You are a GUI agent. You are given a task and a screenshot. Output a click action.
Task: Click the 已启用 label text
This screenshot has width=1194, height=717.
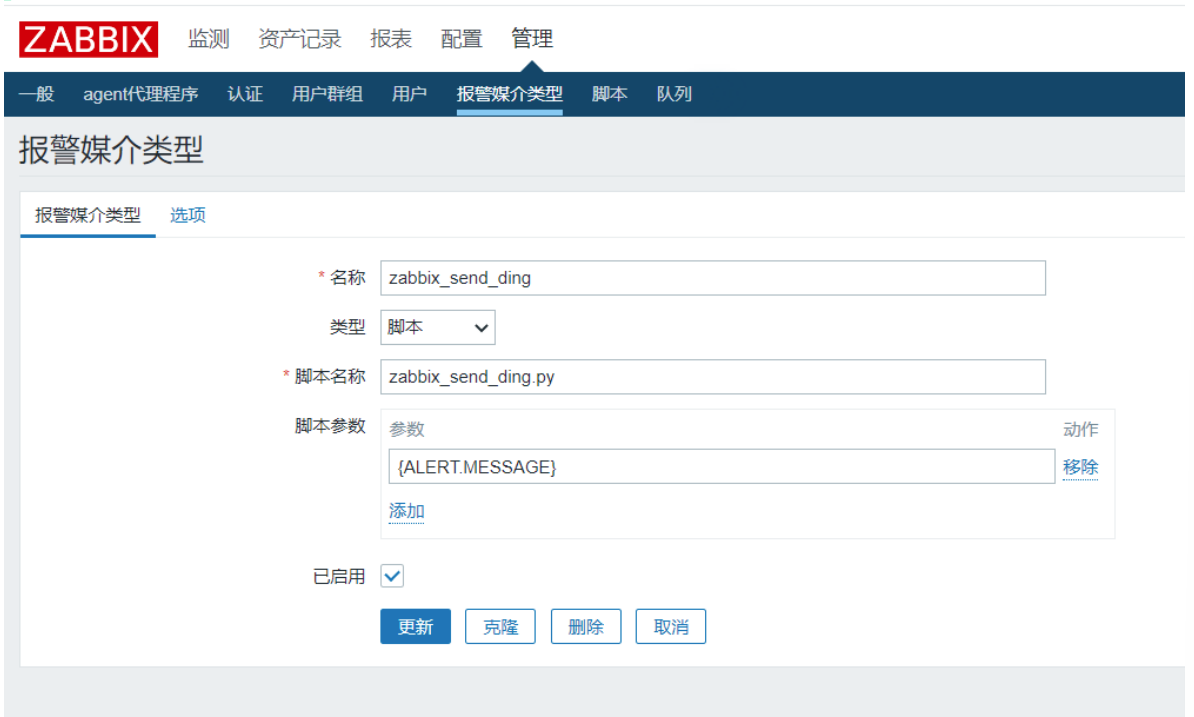click(x=339, y=577)
